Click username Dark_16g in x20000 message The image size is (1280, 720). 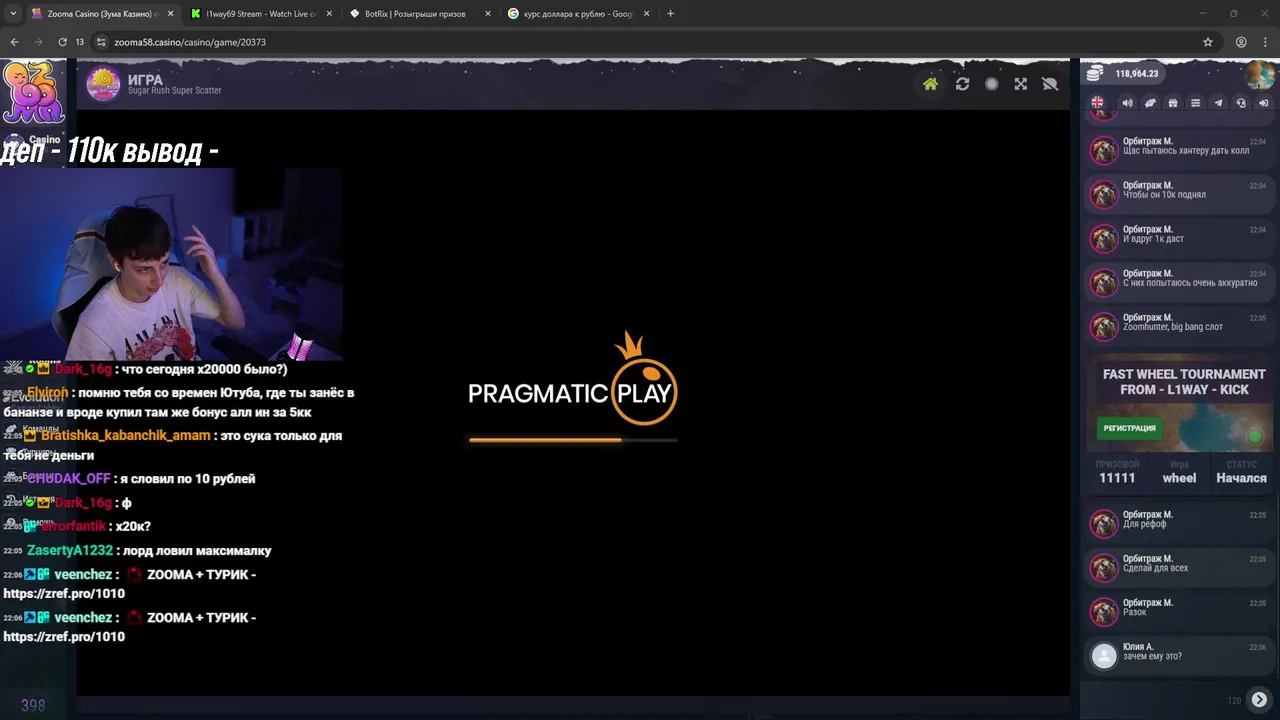[83, 369]
